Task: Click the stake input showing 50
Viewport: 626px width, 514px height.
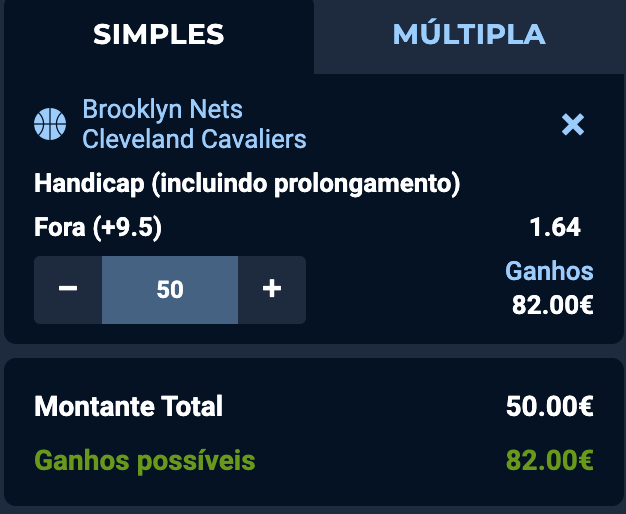Action: click(170, 290)
